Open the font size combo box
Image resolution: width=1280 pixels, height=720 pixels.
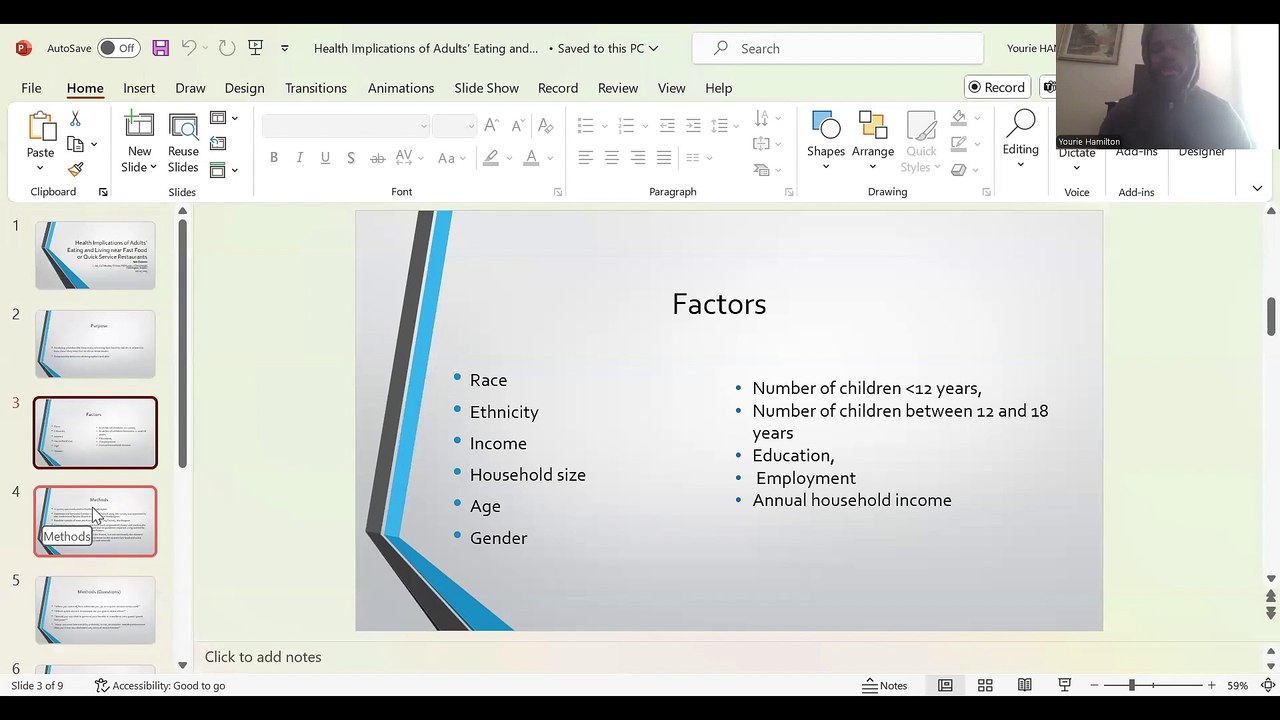[453, 126]
